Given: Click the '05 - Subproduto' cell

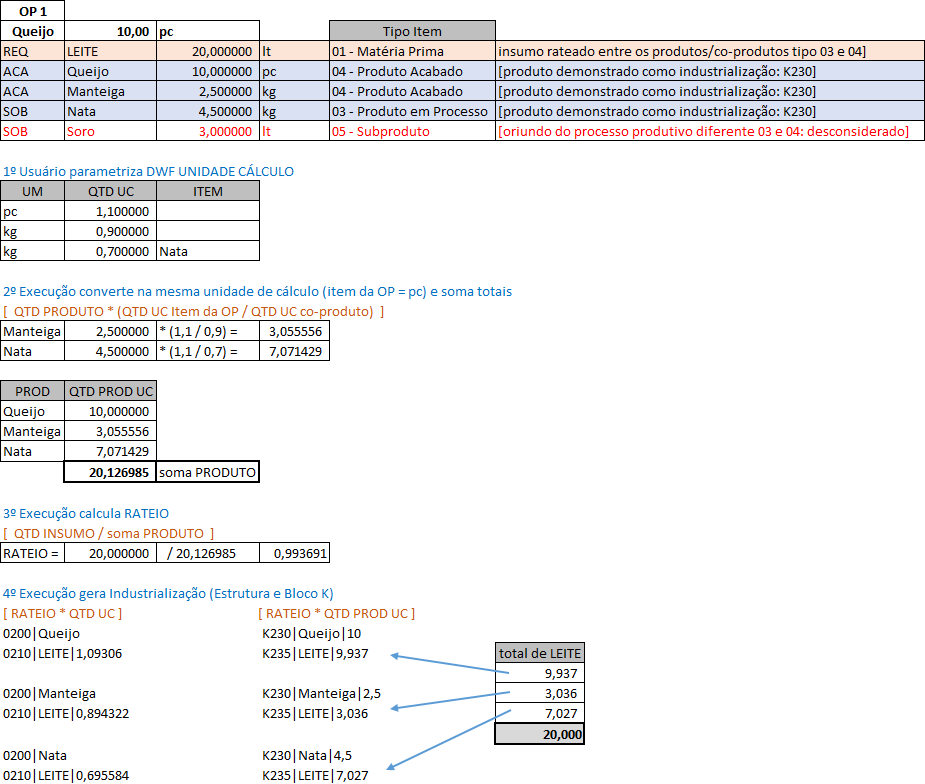Looking at the screenshot, I should 412,131.
